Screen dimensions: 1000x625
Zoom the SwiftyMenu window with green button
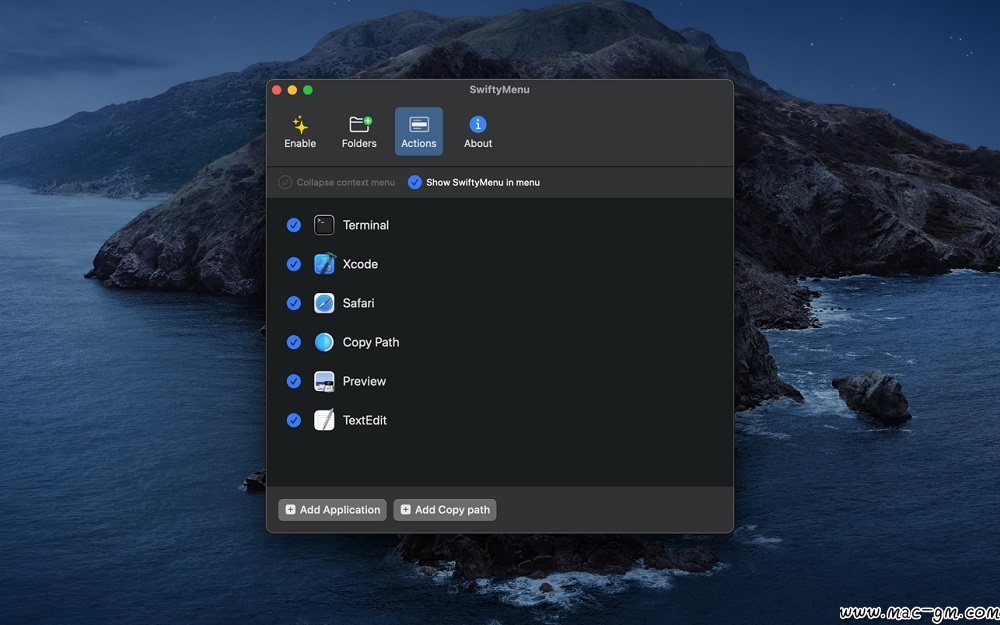point(307,90)
